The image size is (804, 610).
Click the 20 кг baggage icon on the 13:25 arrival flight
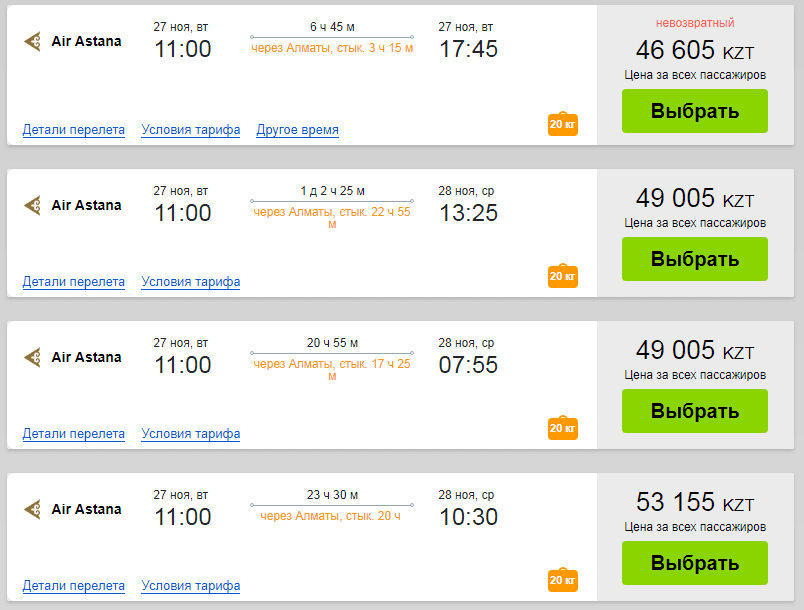[563, 276]
